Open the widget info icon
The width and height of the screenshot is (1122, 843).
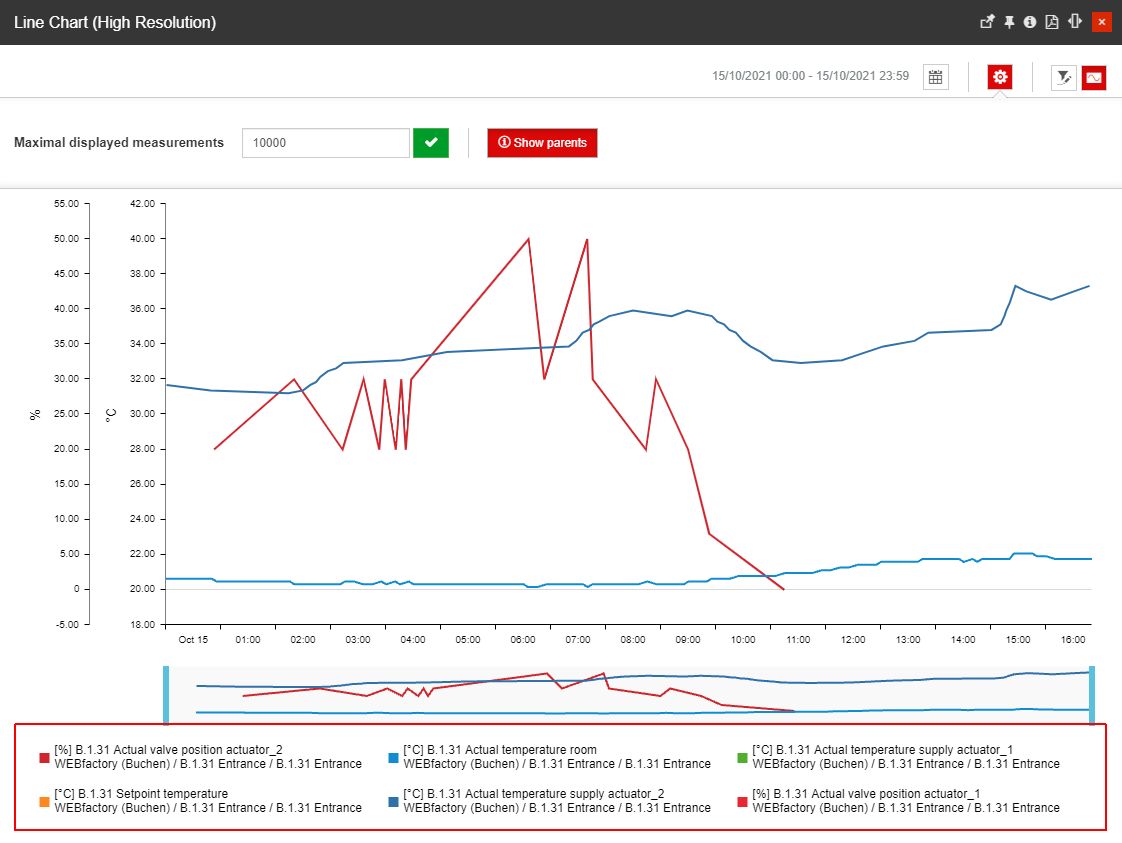tap(1030, 22)
